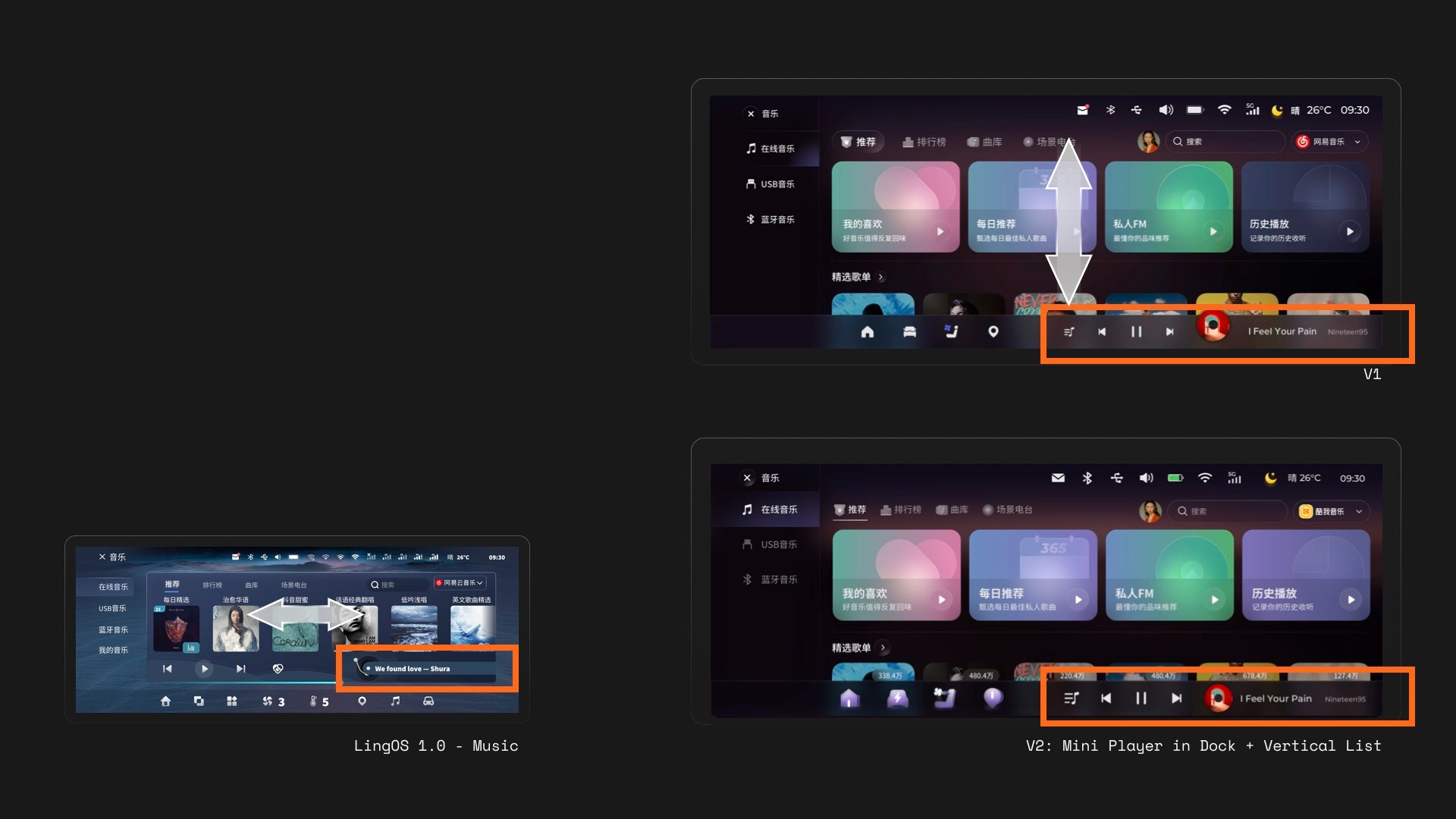Tap Bluetooth icon in V1 status bar
Screen dimensions: 1456x819
[1110, 110]
